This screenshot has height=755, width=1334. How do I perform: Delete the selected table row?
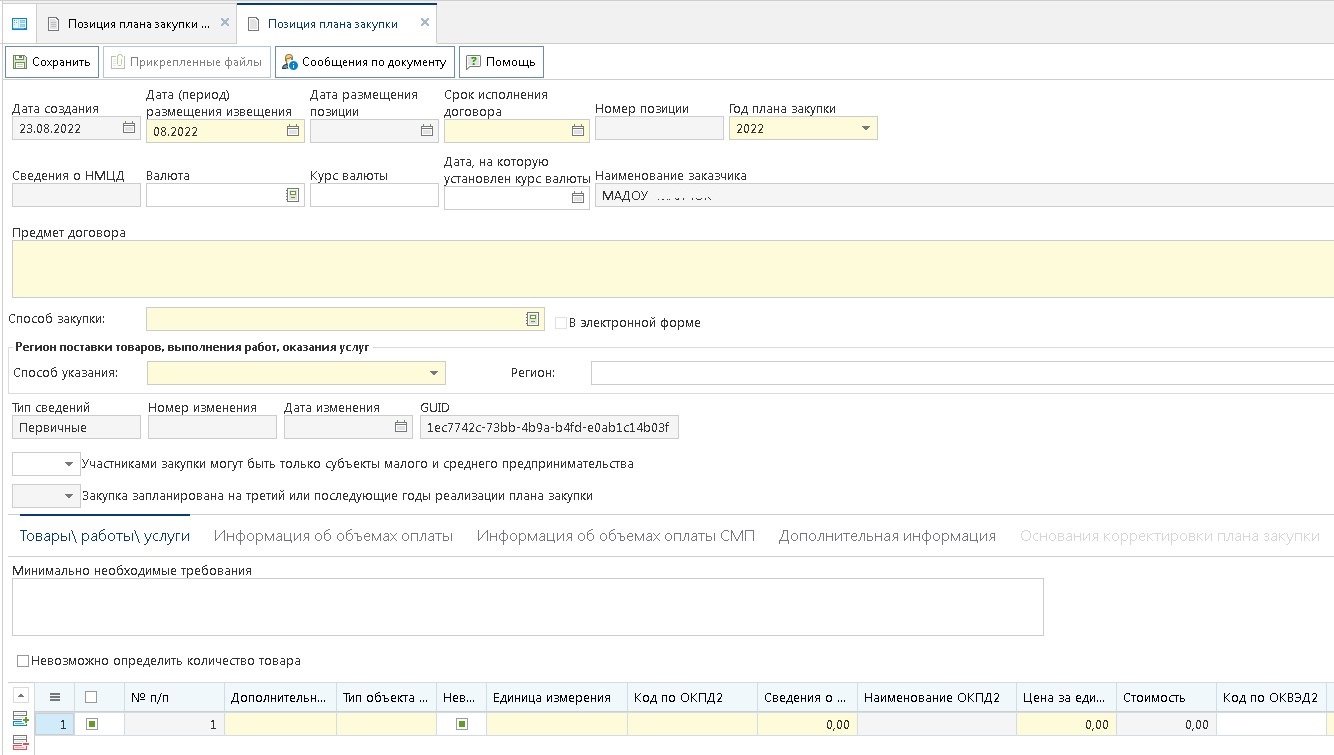pos(21,741)
